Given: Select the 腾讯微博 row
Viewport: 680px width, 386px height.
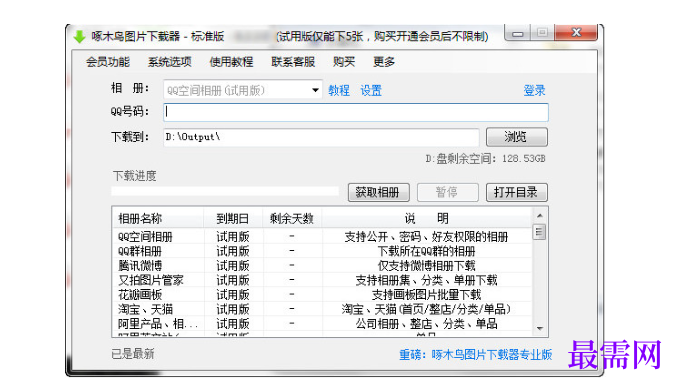Looking at the screenshot, I should click(x=322, y=265).
